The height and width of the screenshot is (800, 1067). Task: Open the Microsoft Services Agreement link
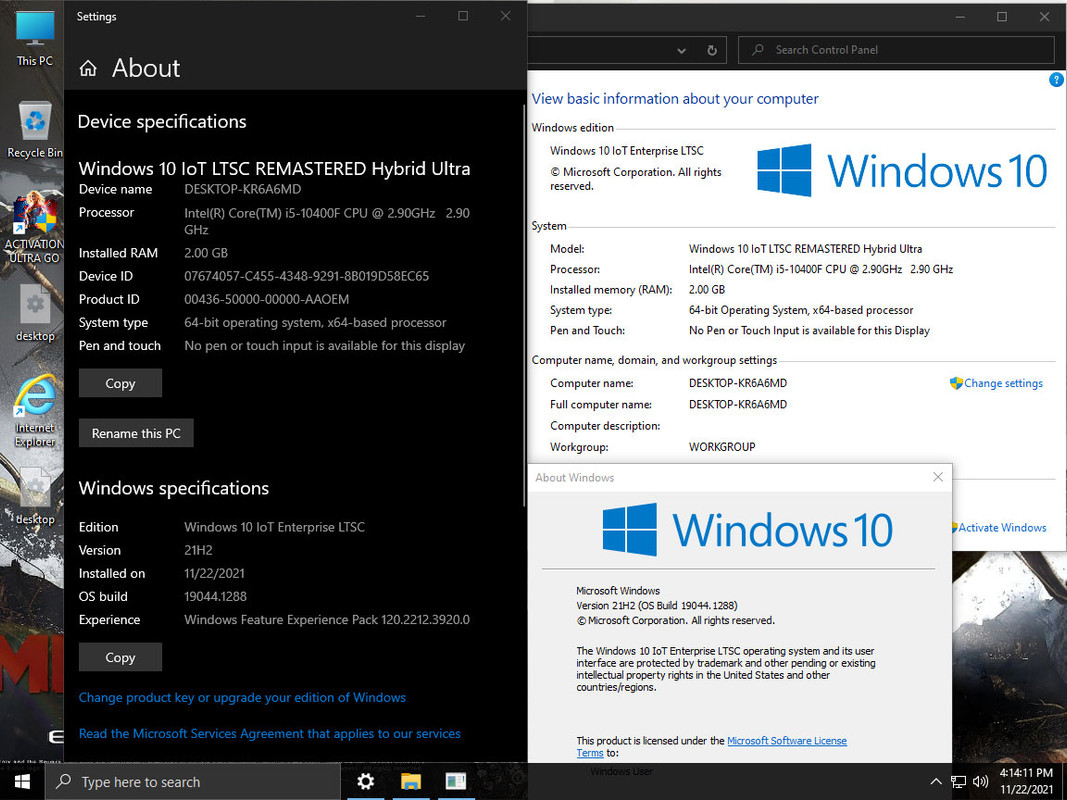pyautogui.click(x=269, y=733)
